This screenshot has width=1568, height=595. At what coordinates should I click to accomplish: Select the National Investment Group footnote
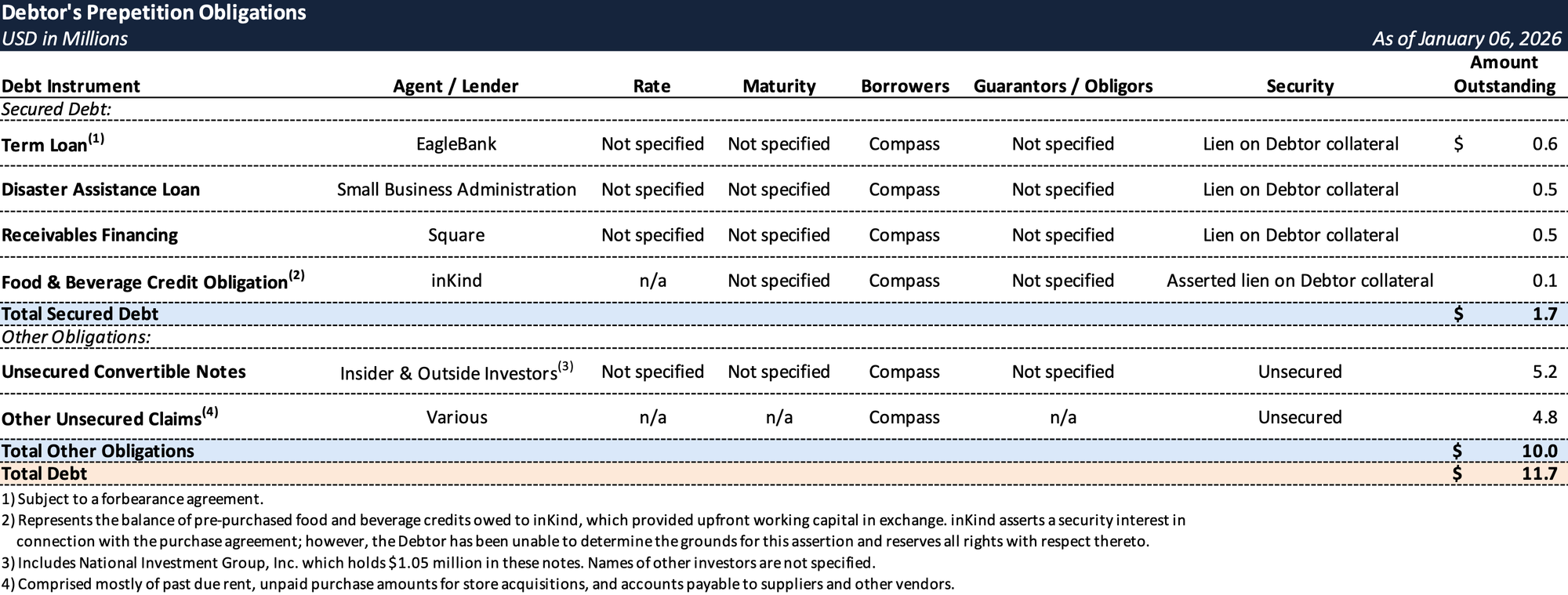(439, 563)
